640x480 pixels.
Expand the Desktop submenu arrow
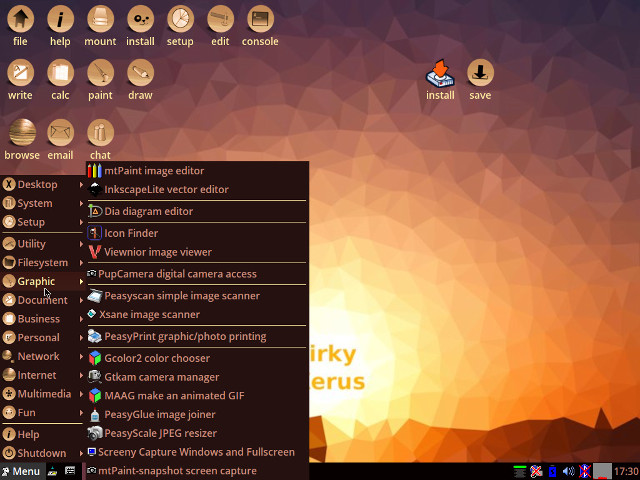click(x=81, y=184)
